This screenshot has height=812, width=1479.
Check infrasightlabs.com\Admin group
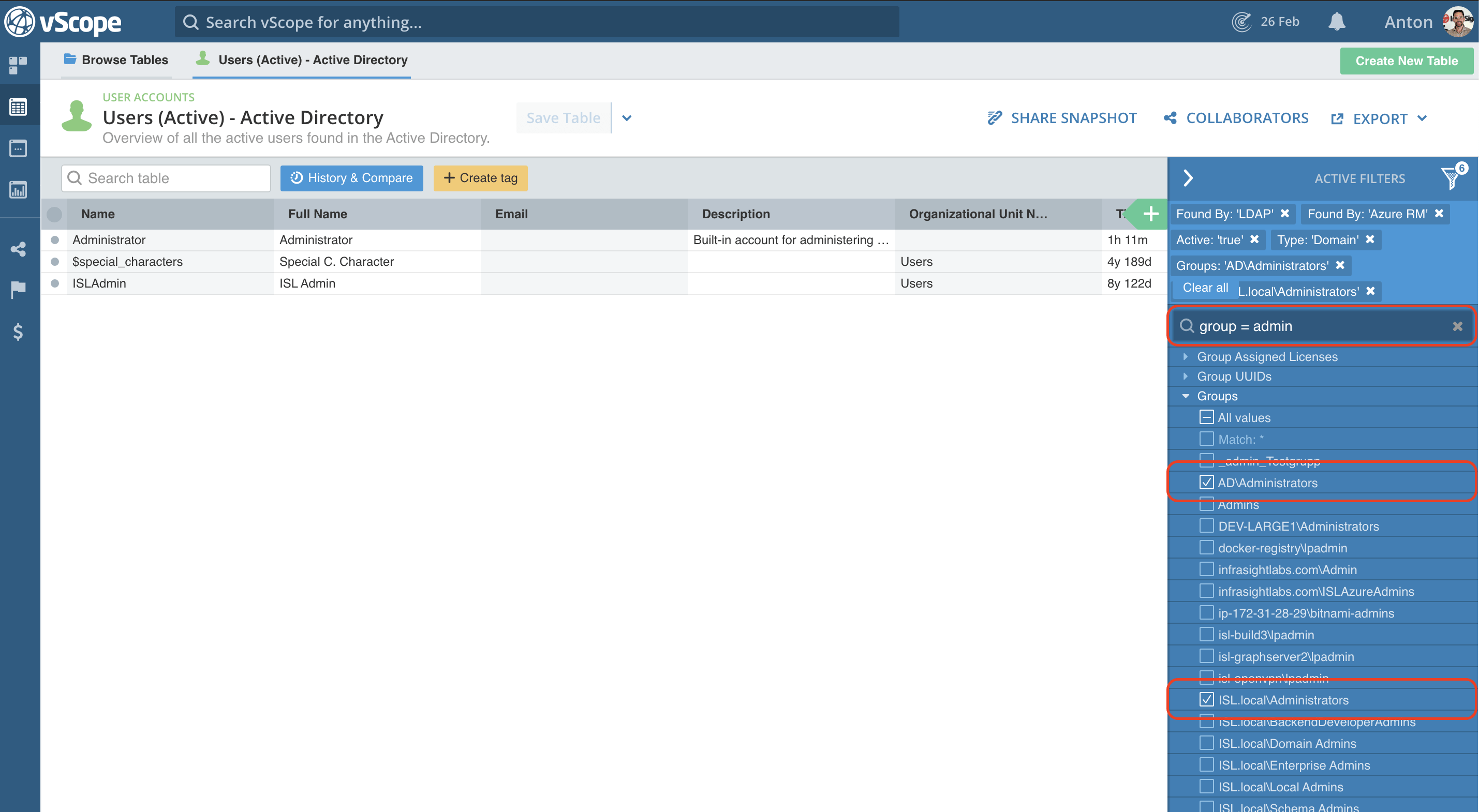tap(1206, 569)
